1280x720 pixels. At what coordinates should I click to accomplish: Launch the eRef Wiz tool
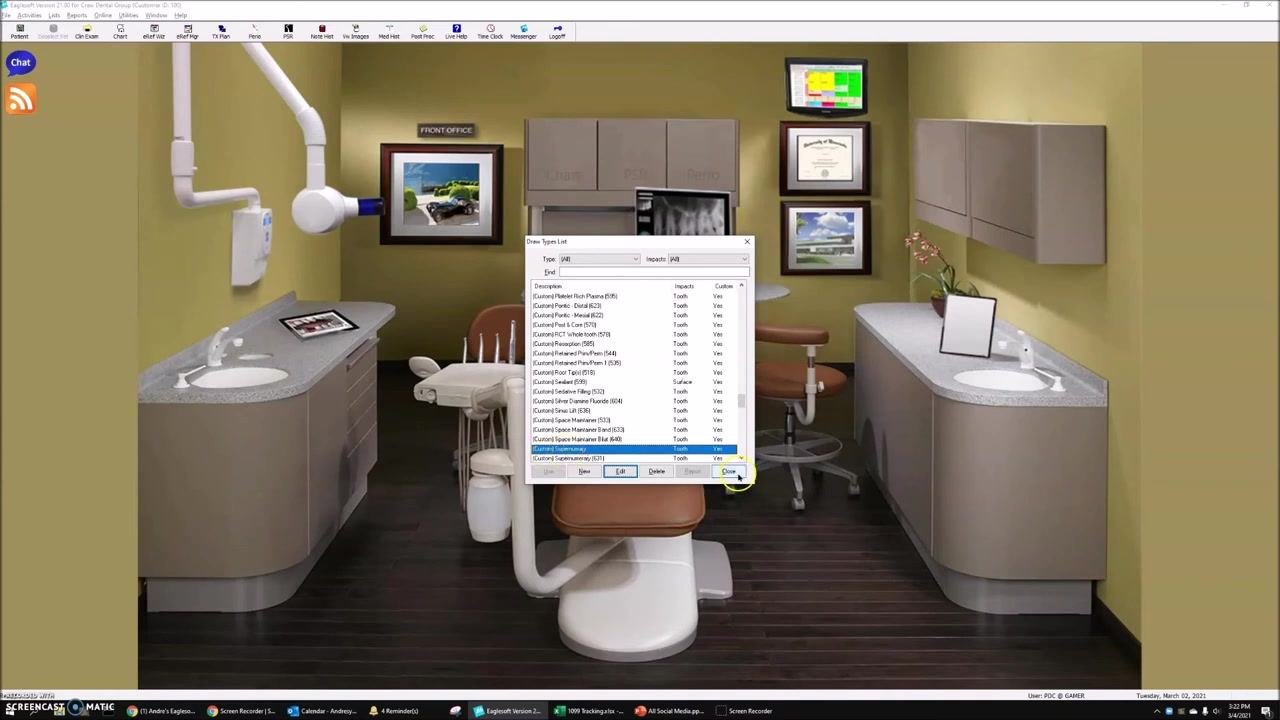point(154,31)
